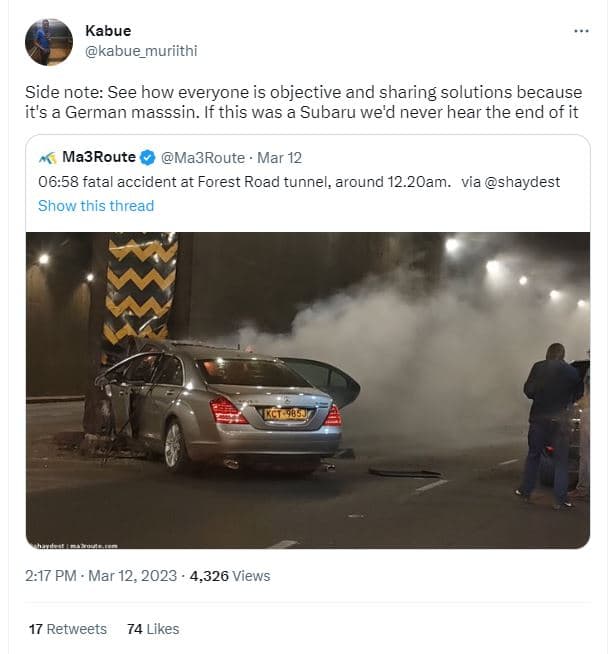This screenshot has height=654, width=616.
Task: Click the car's yellow license plate in photo
Action: coord(286,414)
